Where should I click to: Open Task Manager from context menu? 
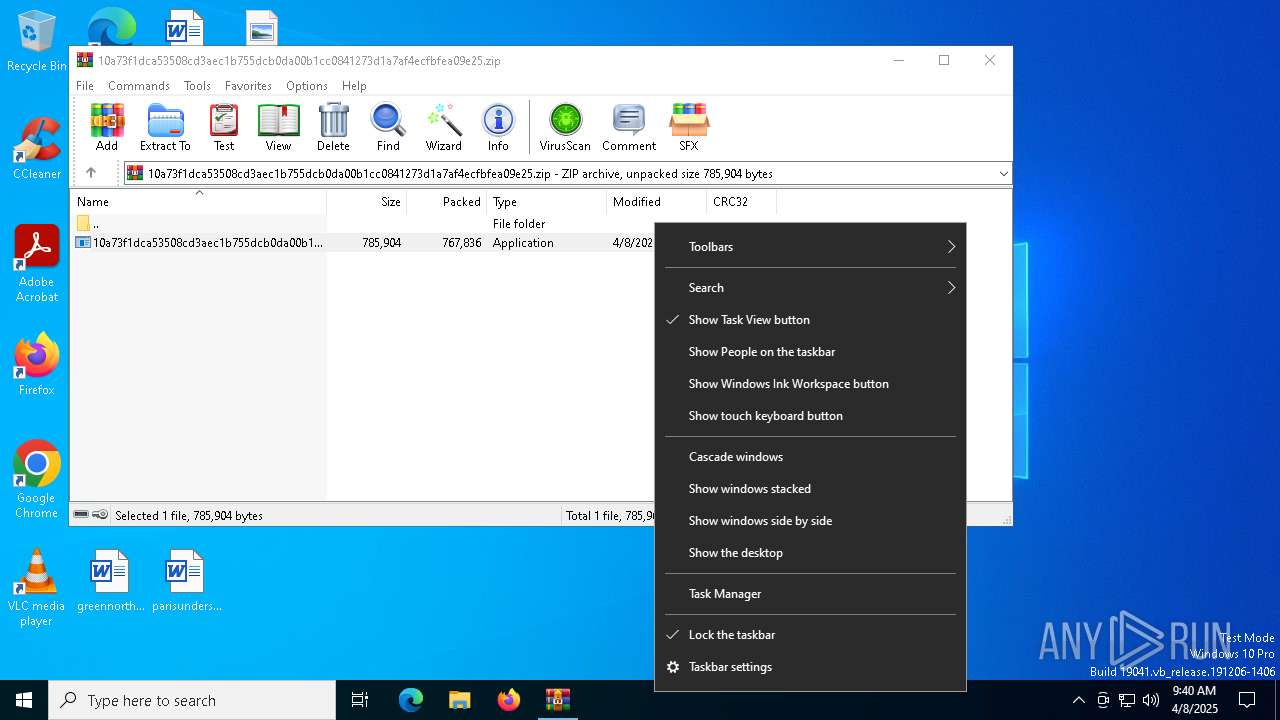810,594
